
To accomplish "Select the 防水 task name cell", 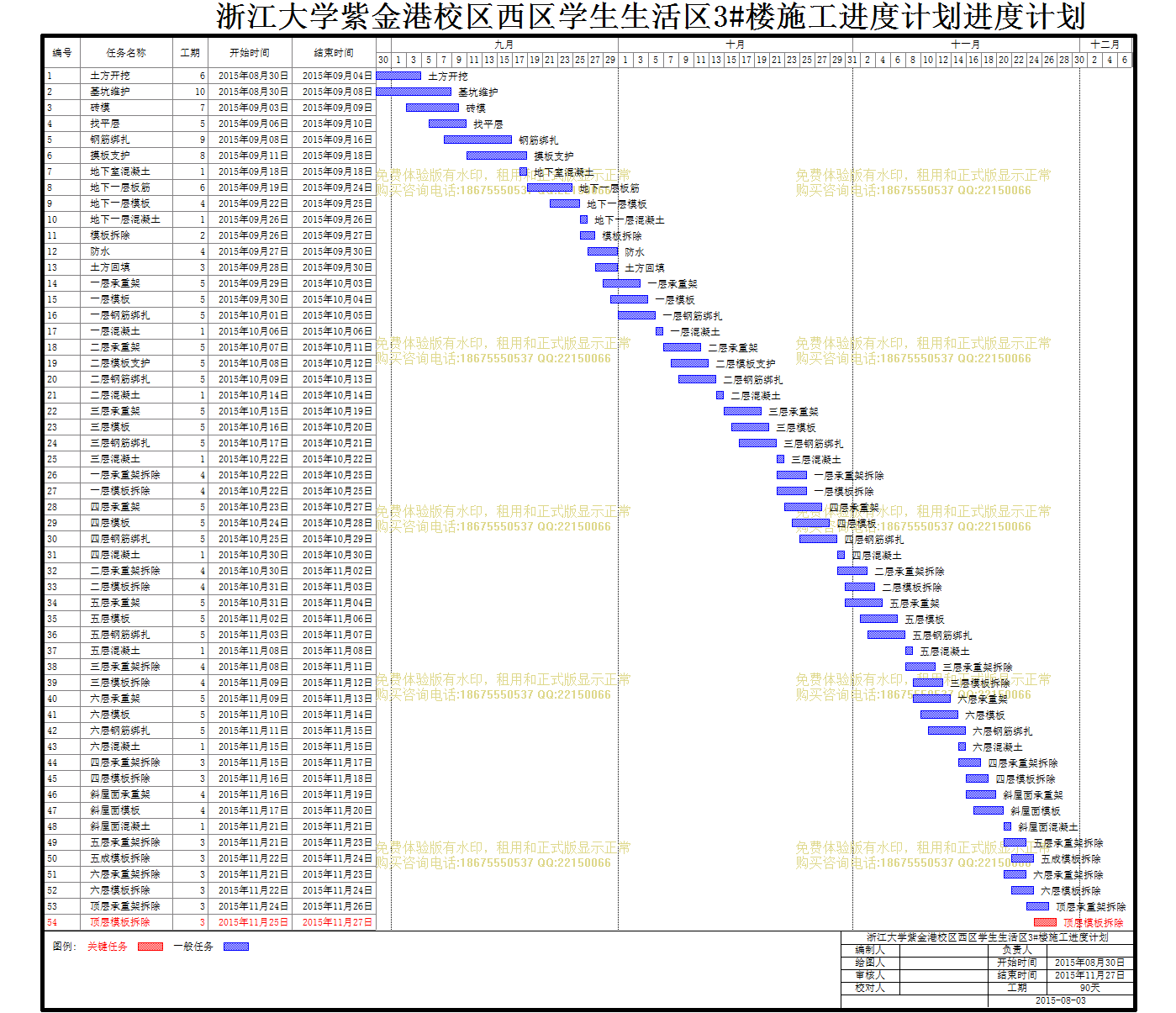I will point(126,251).
